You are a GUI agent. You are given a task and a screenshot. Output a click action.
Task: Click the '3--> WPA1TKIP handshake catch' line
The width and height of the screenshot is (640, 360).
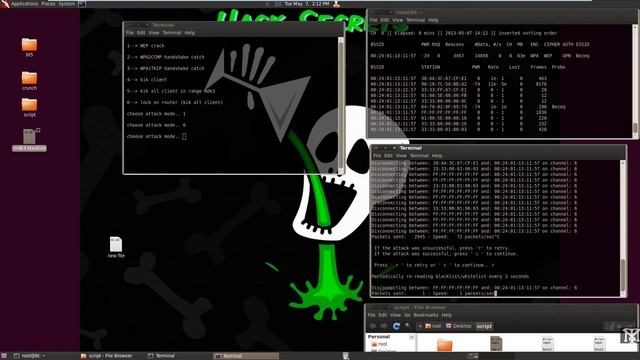coord(165,69)
